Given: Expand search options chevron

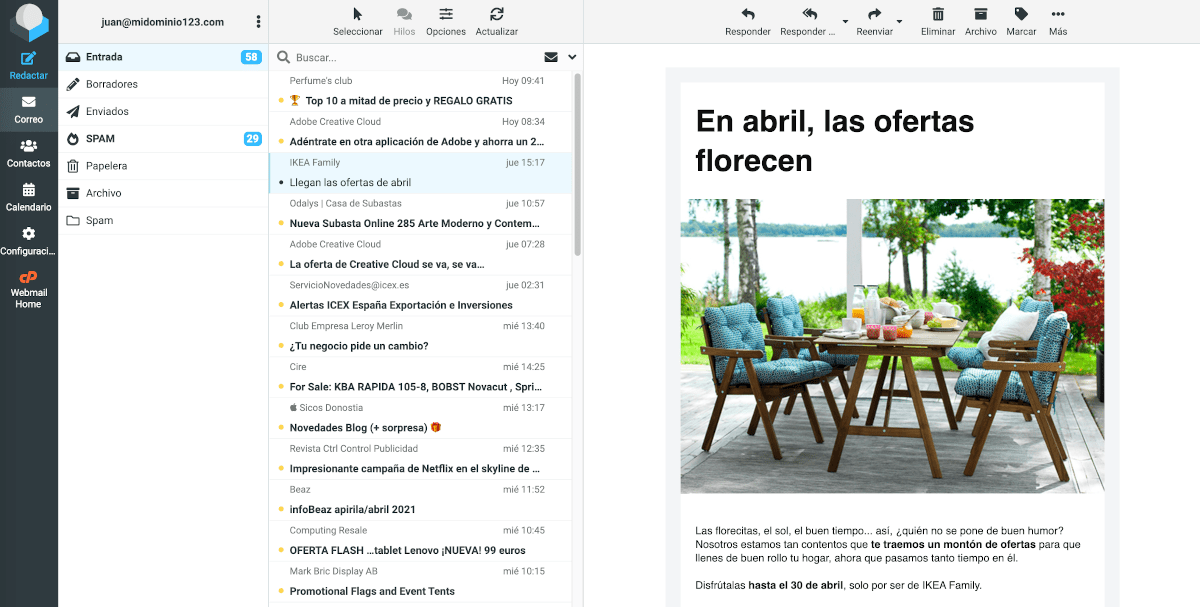Looking at the screenshot, I should tap(572, 57).
